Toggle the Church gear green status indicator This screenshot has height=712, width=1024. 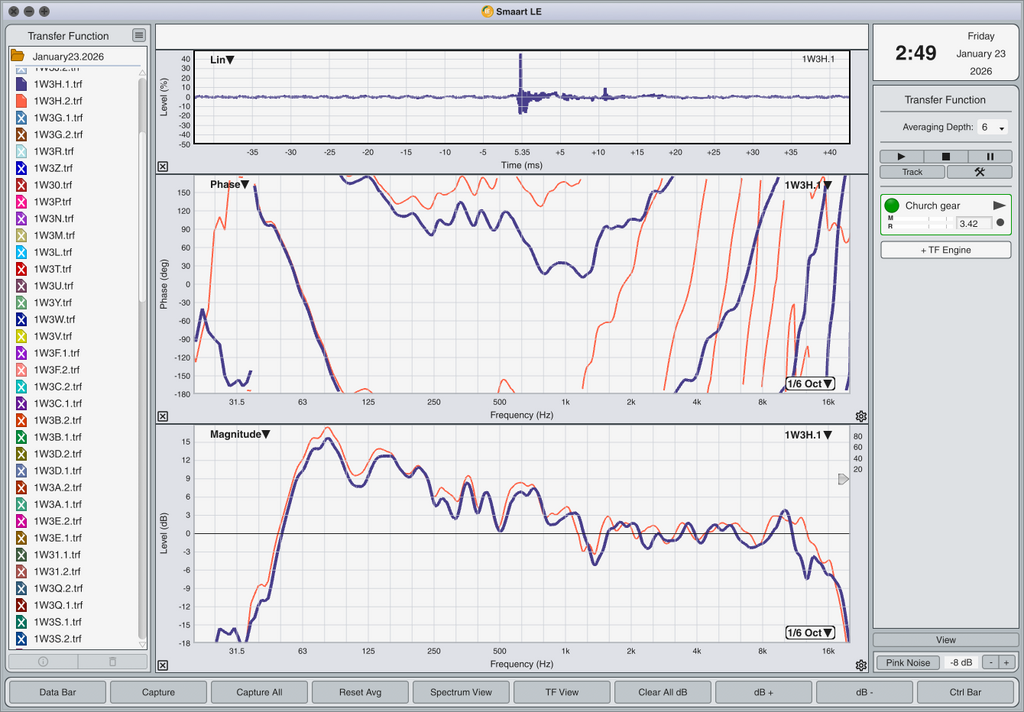[x=892, y=205]
